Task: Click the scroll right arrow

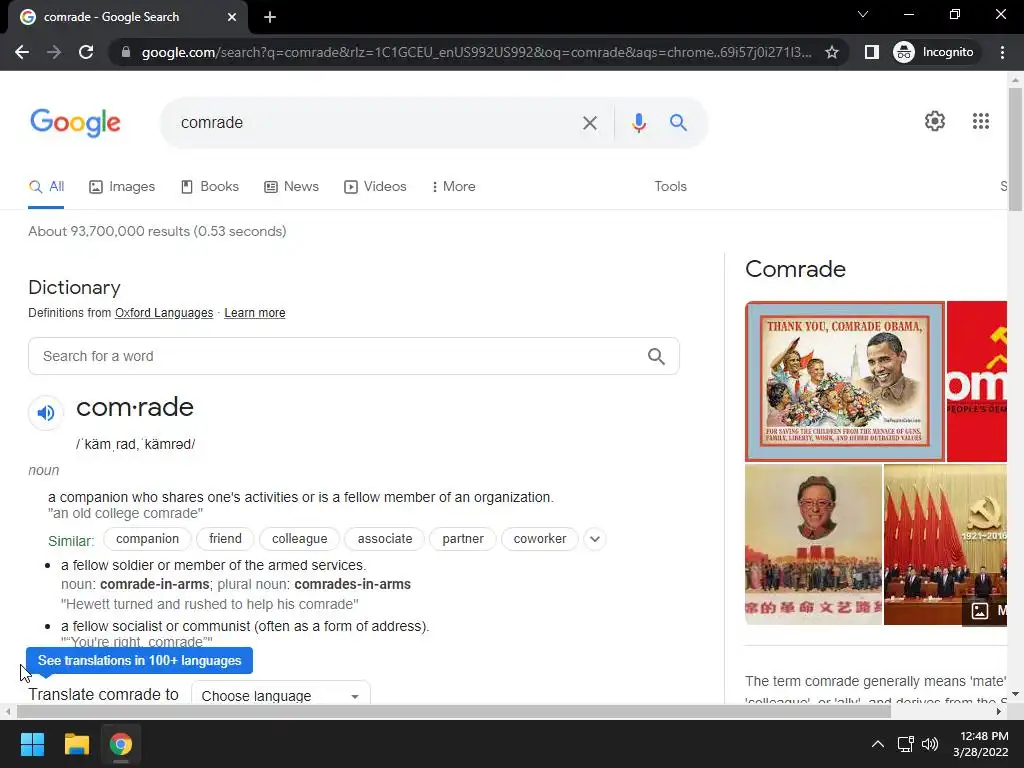Action: (x=999, y=712)
